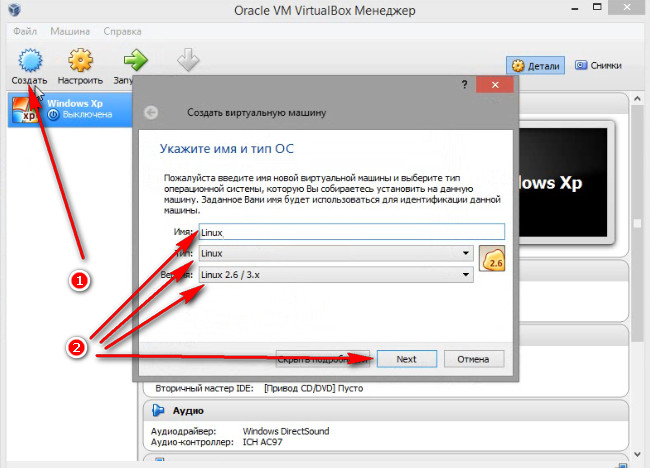Expand the Тип (Type) dropdown showing Linux

click(x=335, y=253)
